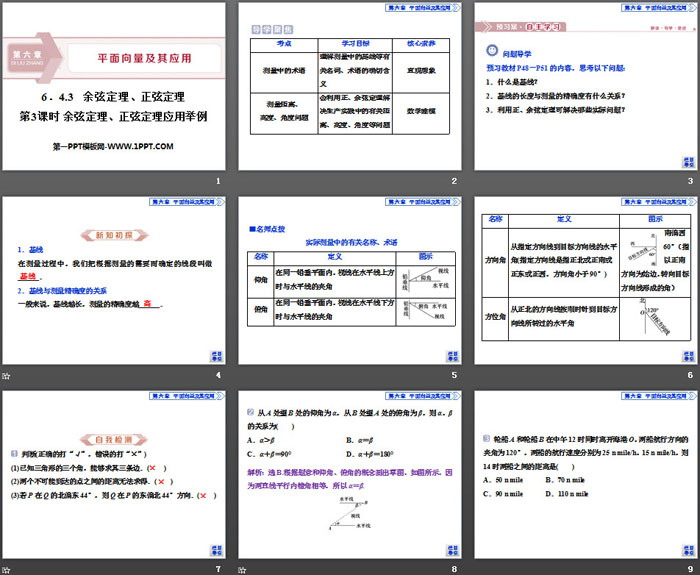Click the chapter header tag on slide 9
Viewport: 700px width, 575px height.
(x=658, y=396)
